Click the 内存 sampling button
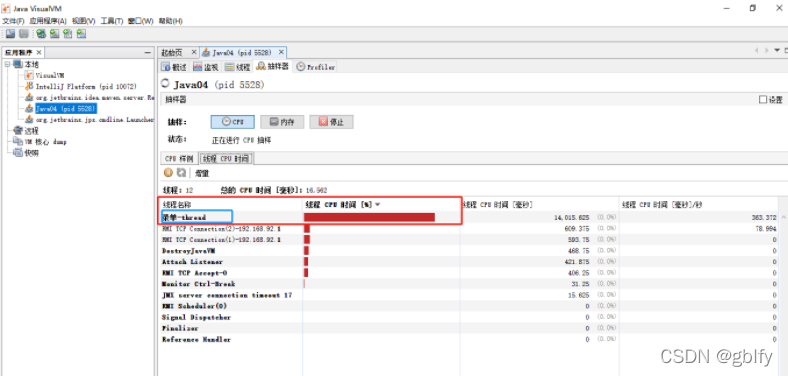The width and height of the screenshot is (788, 376). [281, 122]
